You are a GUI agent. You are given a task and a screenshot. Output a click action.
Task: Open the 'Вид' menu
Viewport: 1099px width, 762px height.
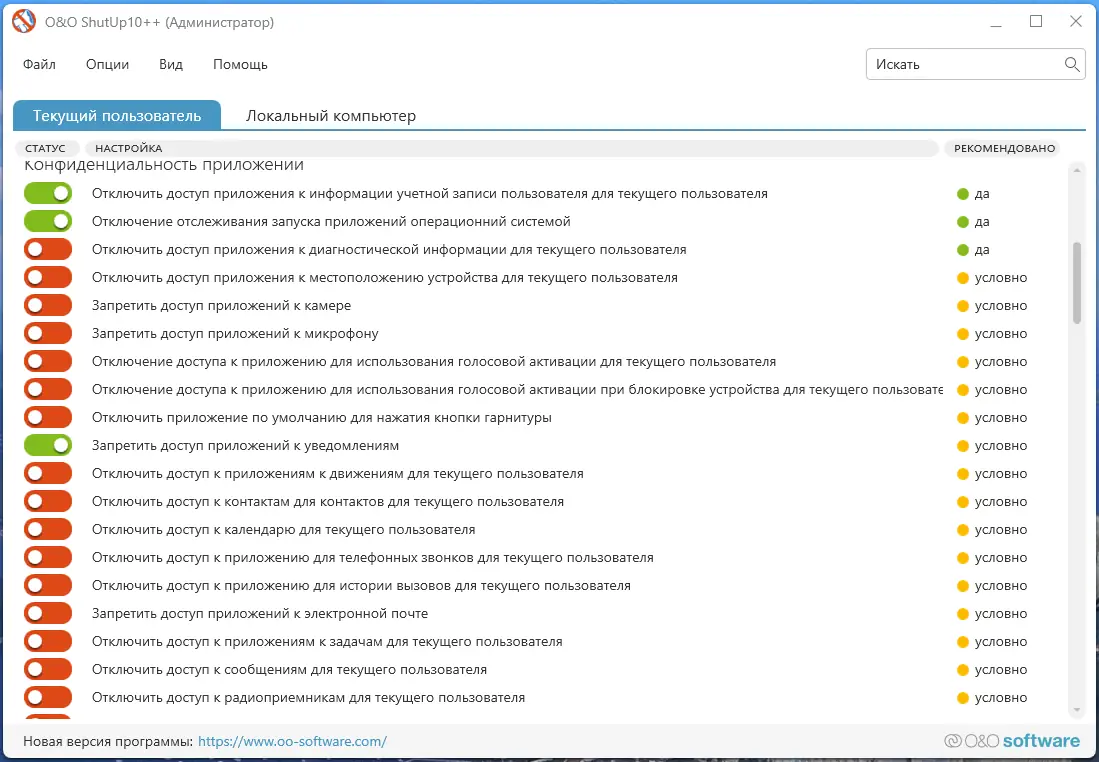click(171, 64)
